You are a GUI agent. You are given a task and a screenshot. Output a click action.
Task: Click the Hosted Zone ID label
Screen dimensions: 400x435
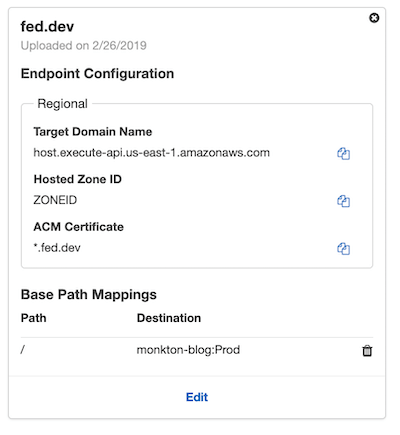coord(77,179)
